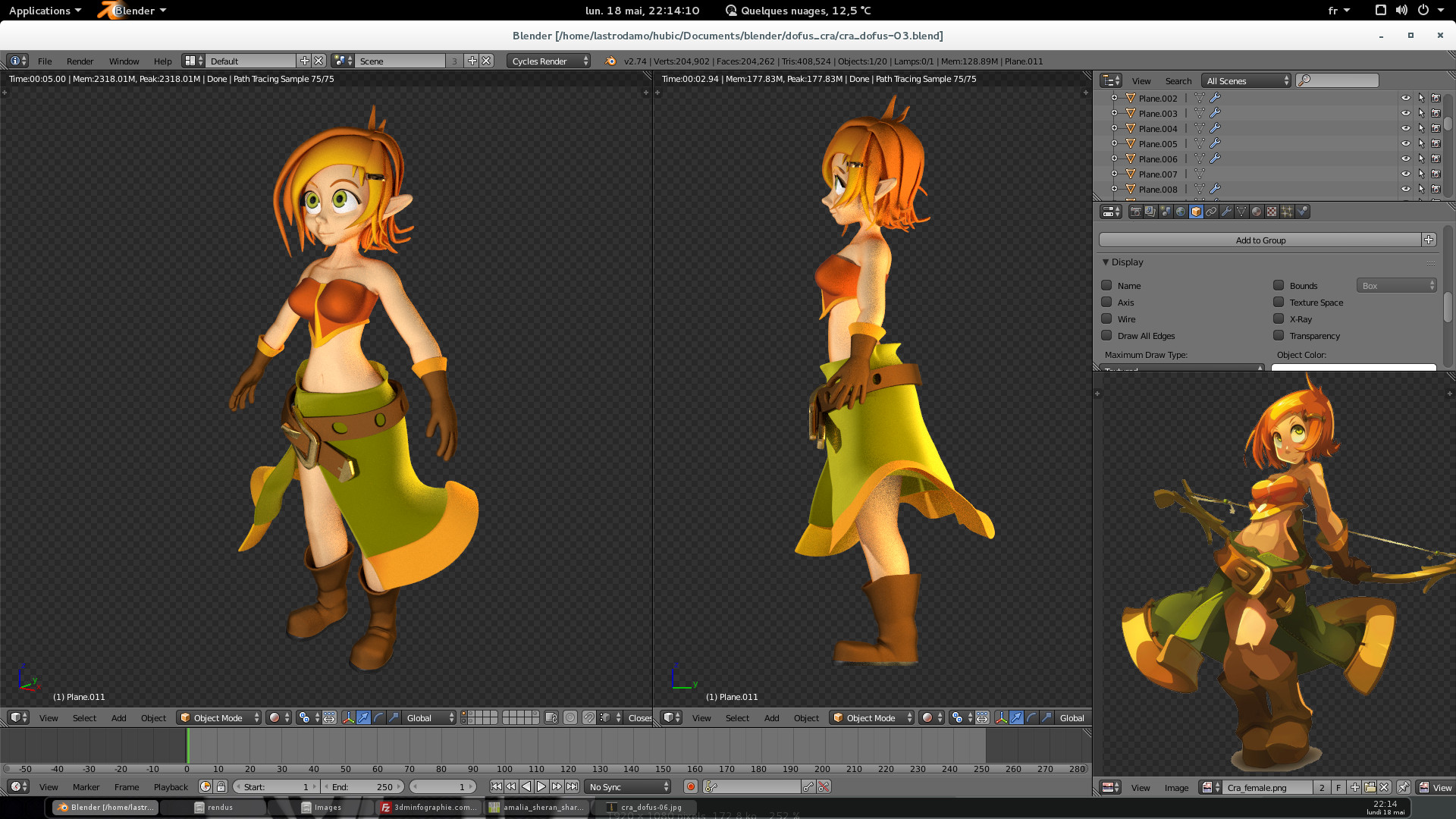This screenshot has height=819, width=1456.
Task: Open the viewport shading dropdown in left viewport
Action: 278,717
